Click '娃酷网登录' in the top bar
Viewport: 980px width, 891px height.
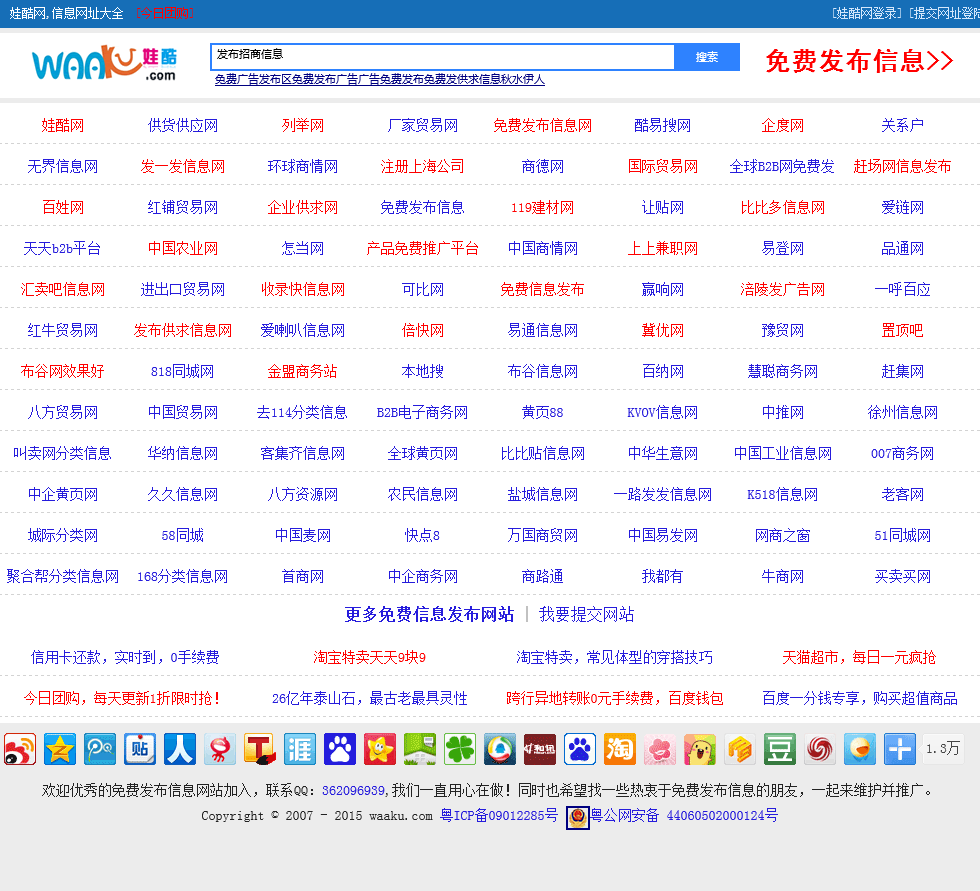click(x=867, y=13)
